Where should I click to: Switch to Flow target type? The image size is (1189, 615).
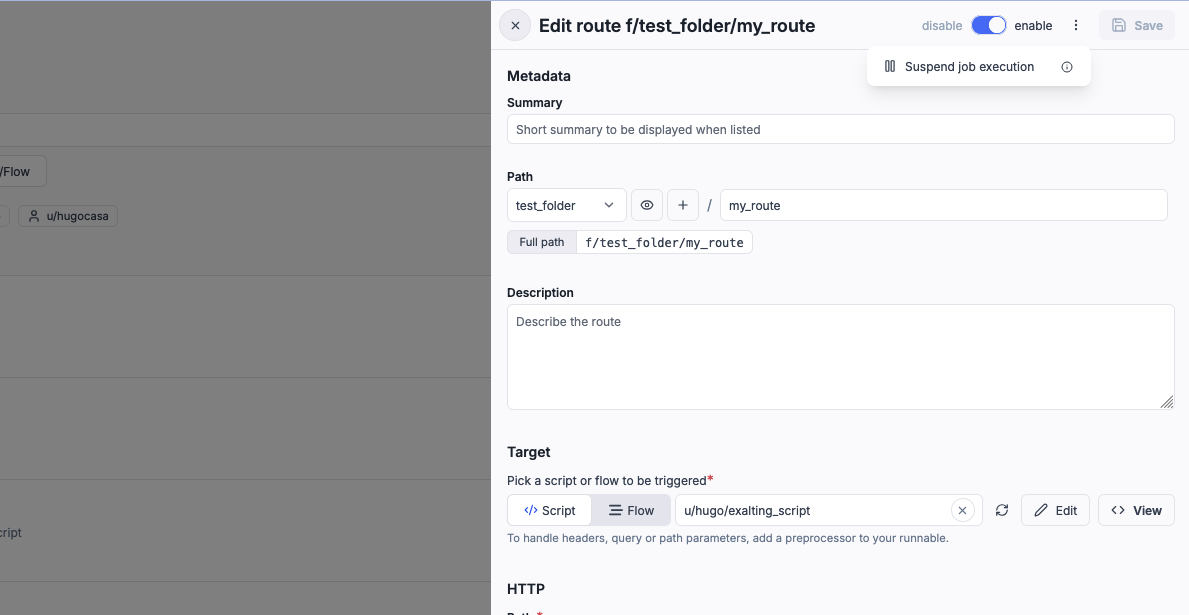pos(631,510)
